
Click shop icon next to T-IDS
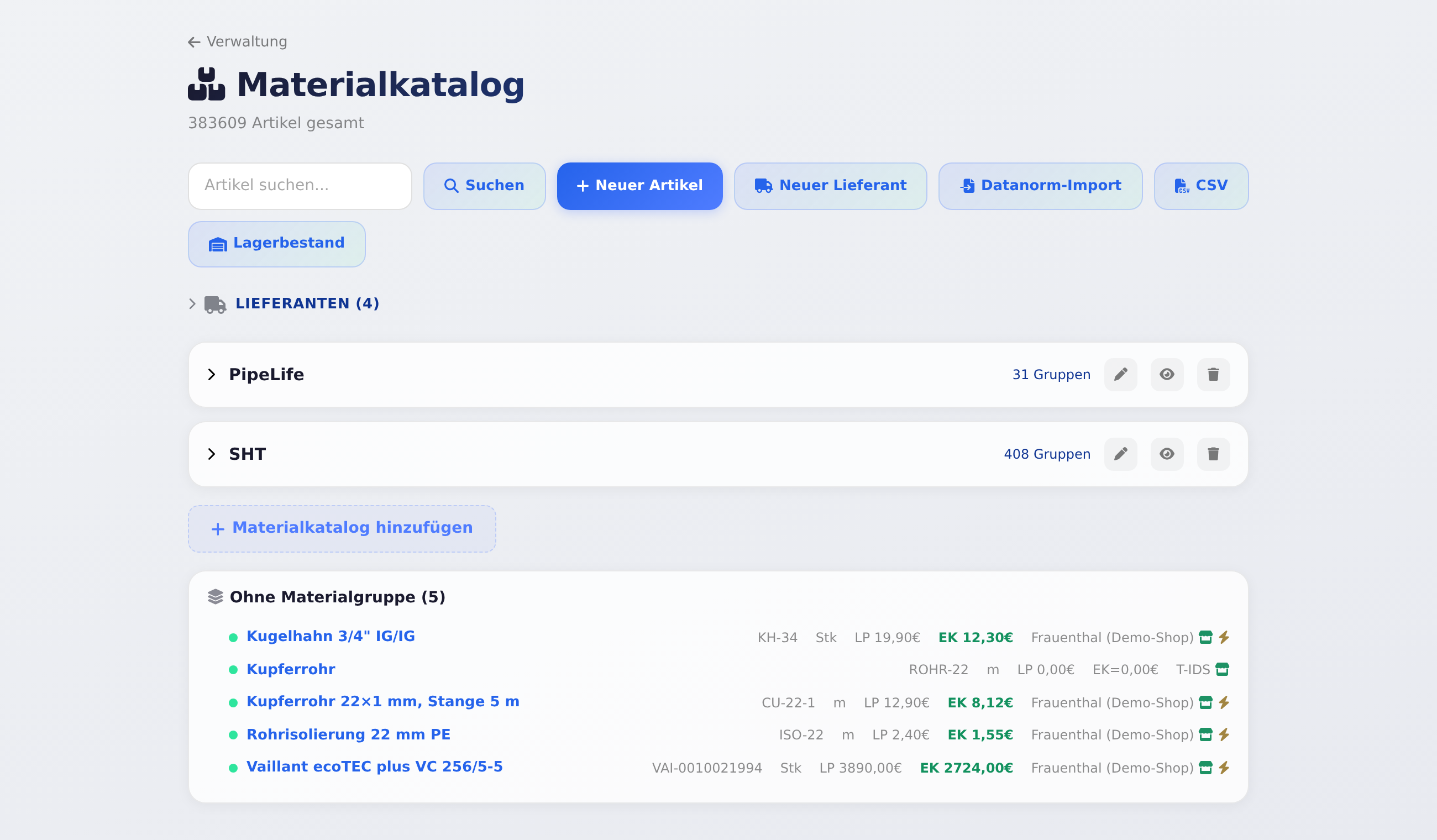1222,669
